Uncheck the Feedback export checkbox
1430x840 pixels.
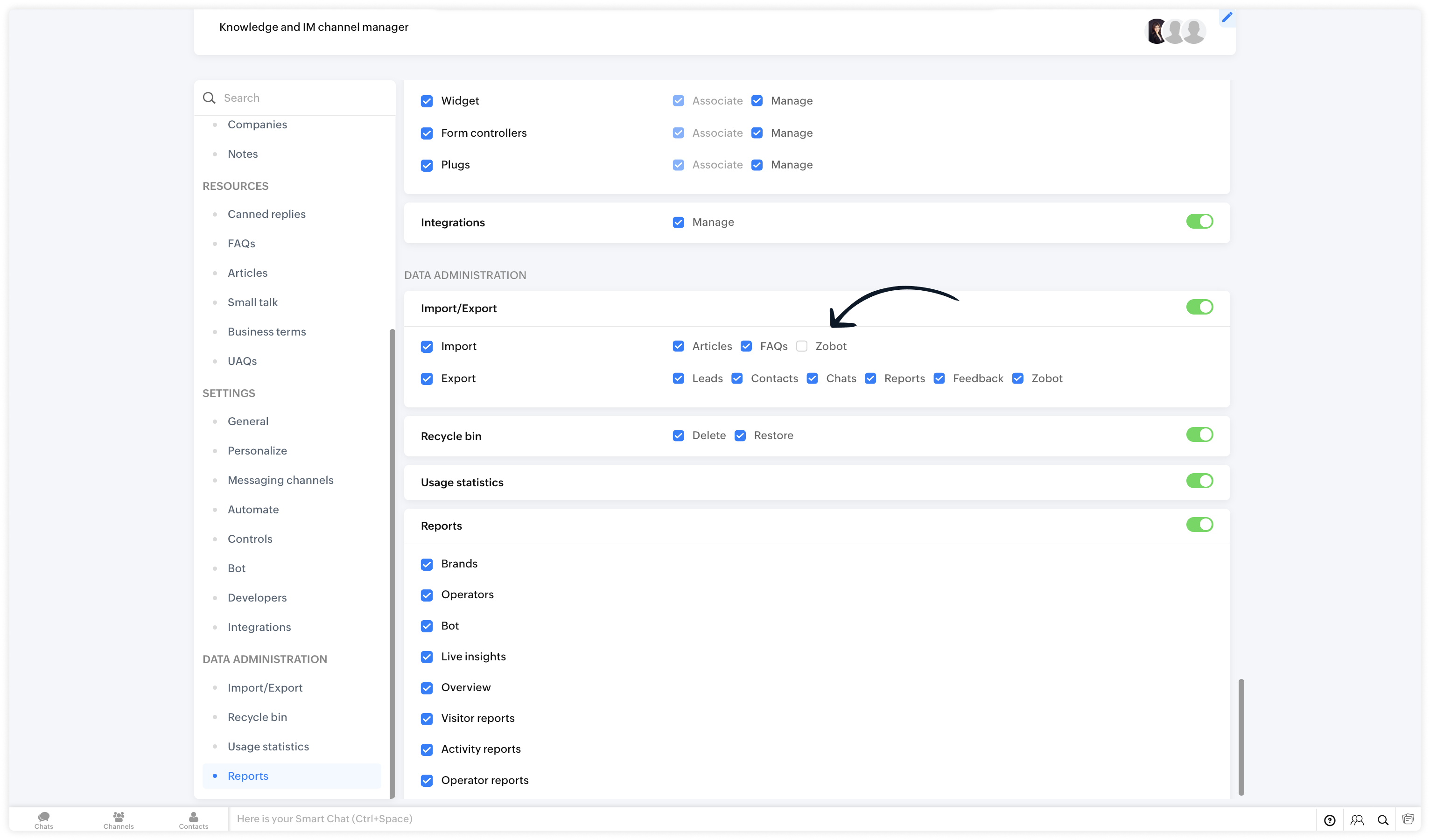(x=939, y=378)
